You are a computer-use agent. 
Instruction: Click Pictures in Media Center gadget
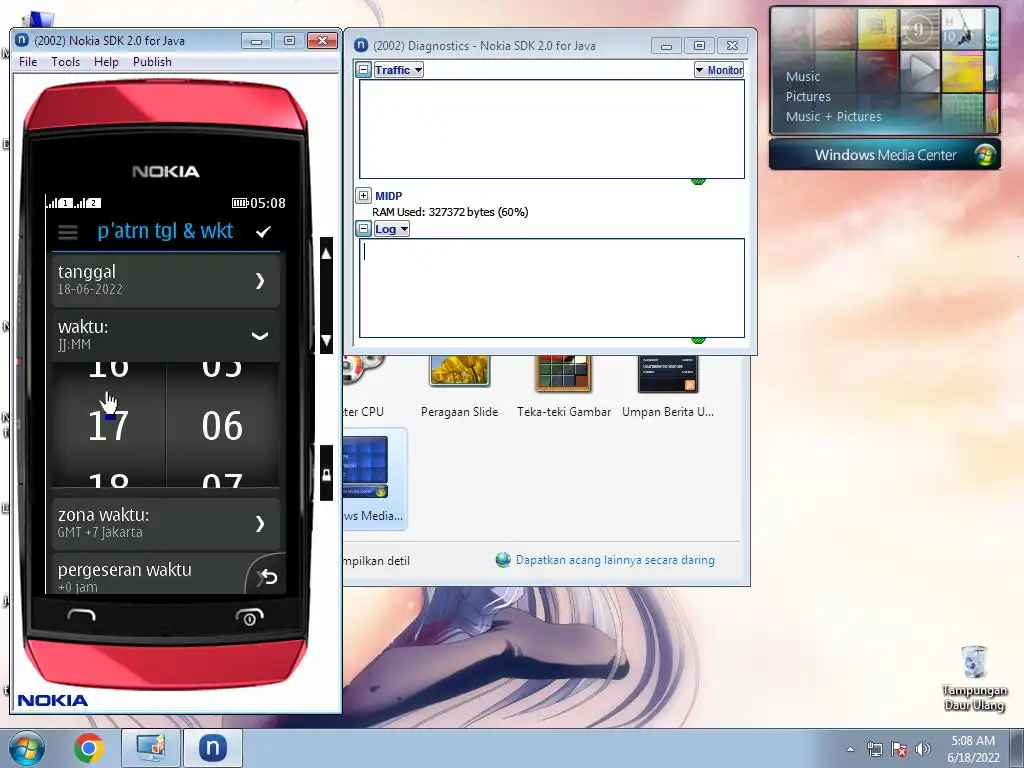click(808, 97)
